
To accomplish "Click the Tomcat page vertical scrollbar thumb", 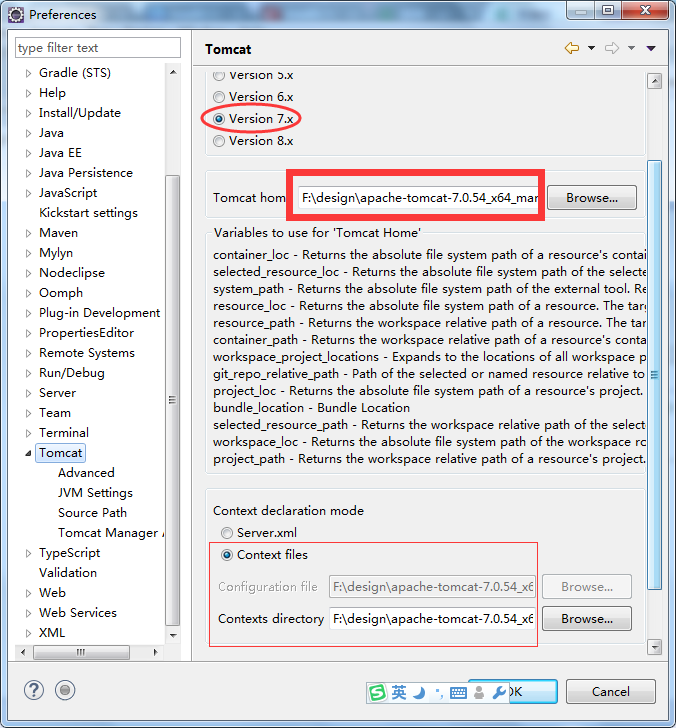I will coord(654,375).
